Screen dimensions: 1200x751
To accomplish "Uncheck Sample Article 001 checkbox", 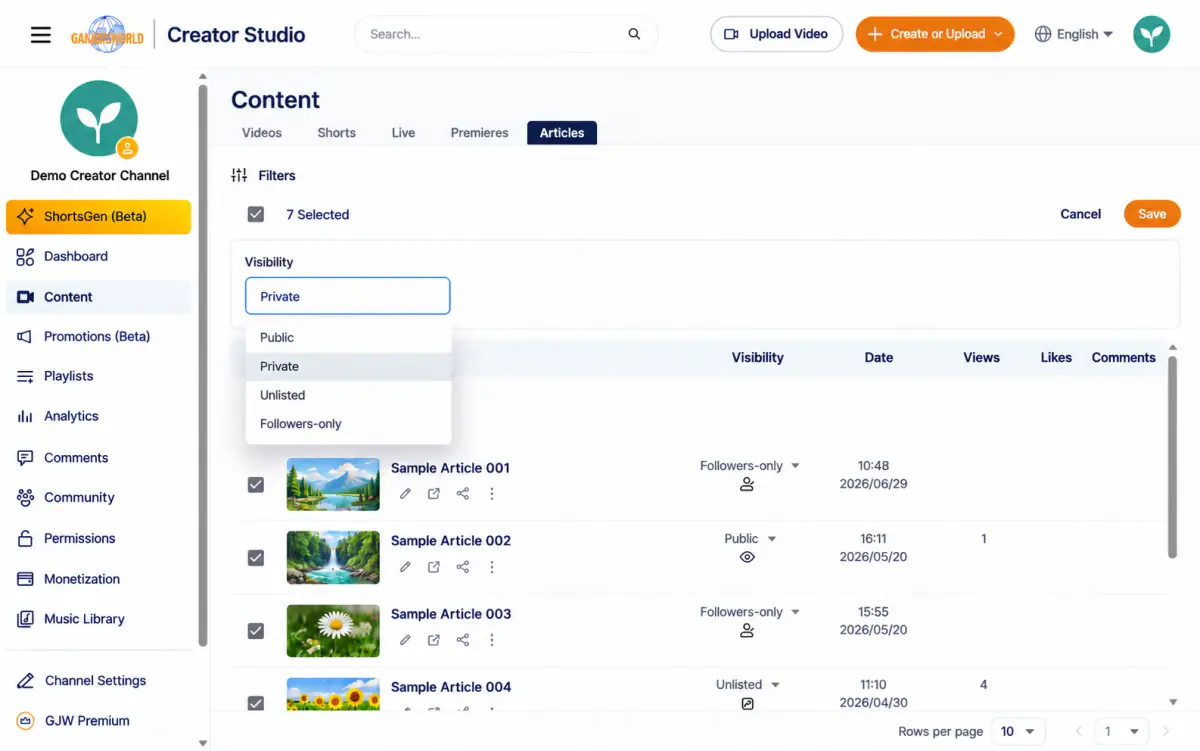I will coord(256,485).
